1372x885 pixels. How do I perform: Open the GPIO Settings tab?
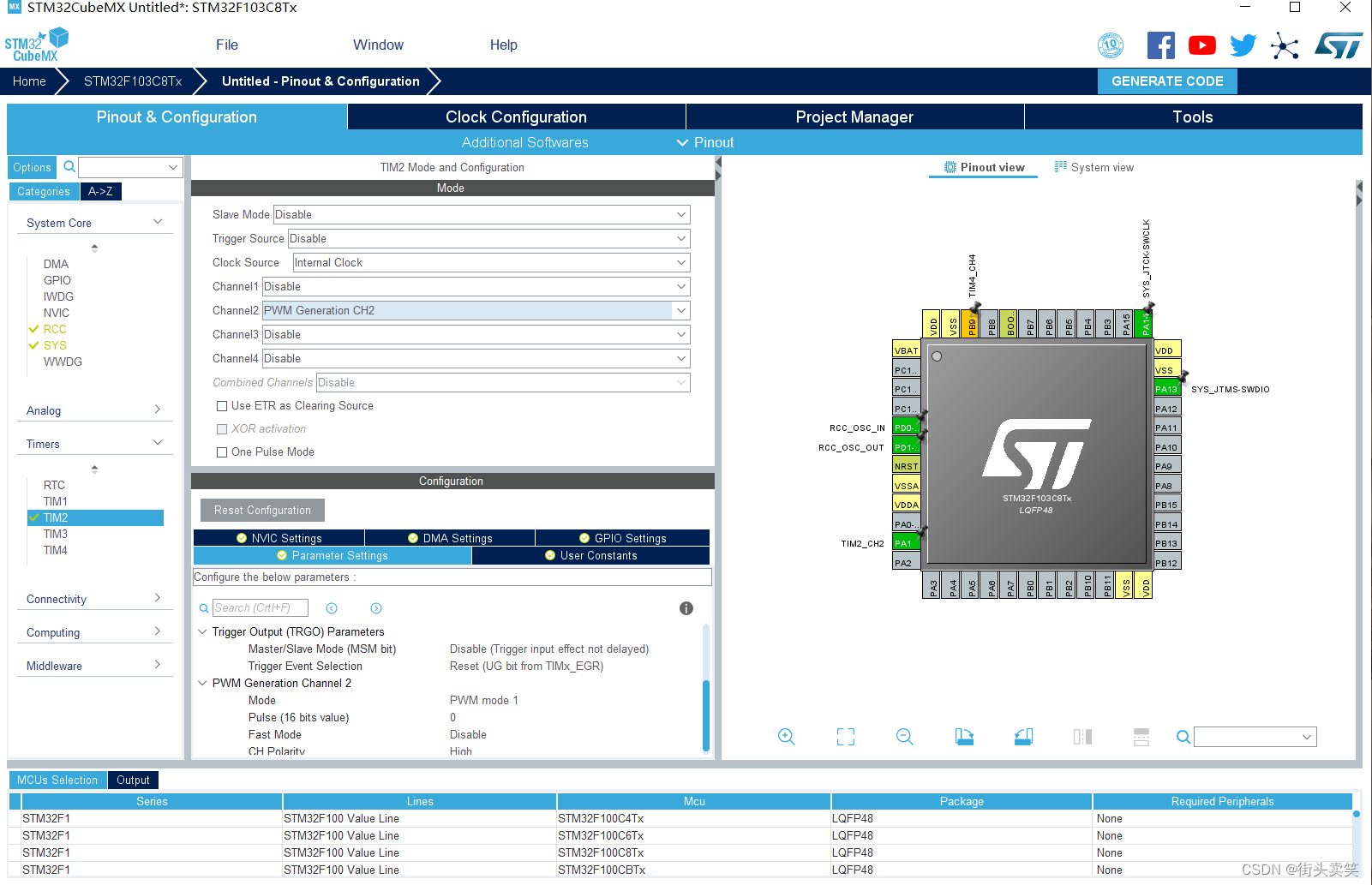pyautogui.click(x=622, y=538)
